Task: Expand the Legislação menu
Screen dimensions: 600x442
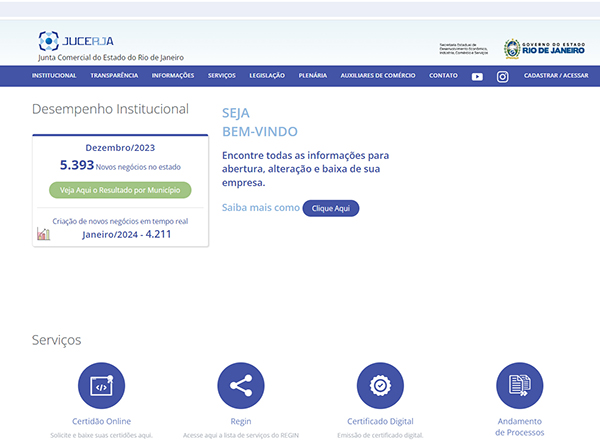Action: click(267, 76)
